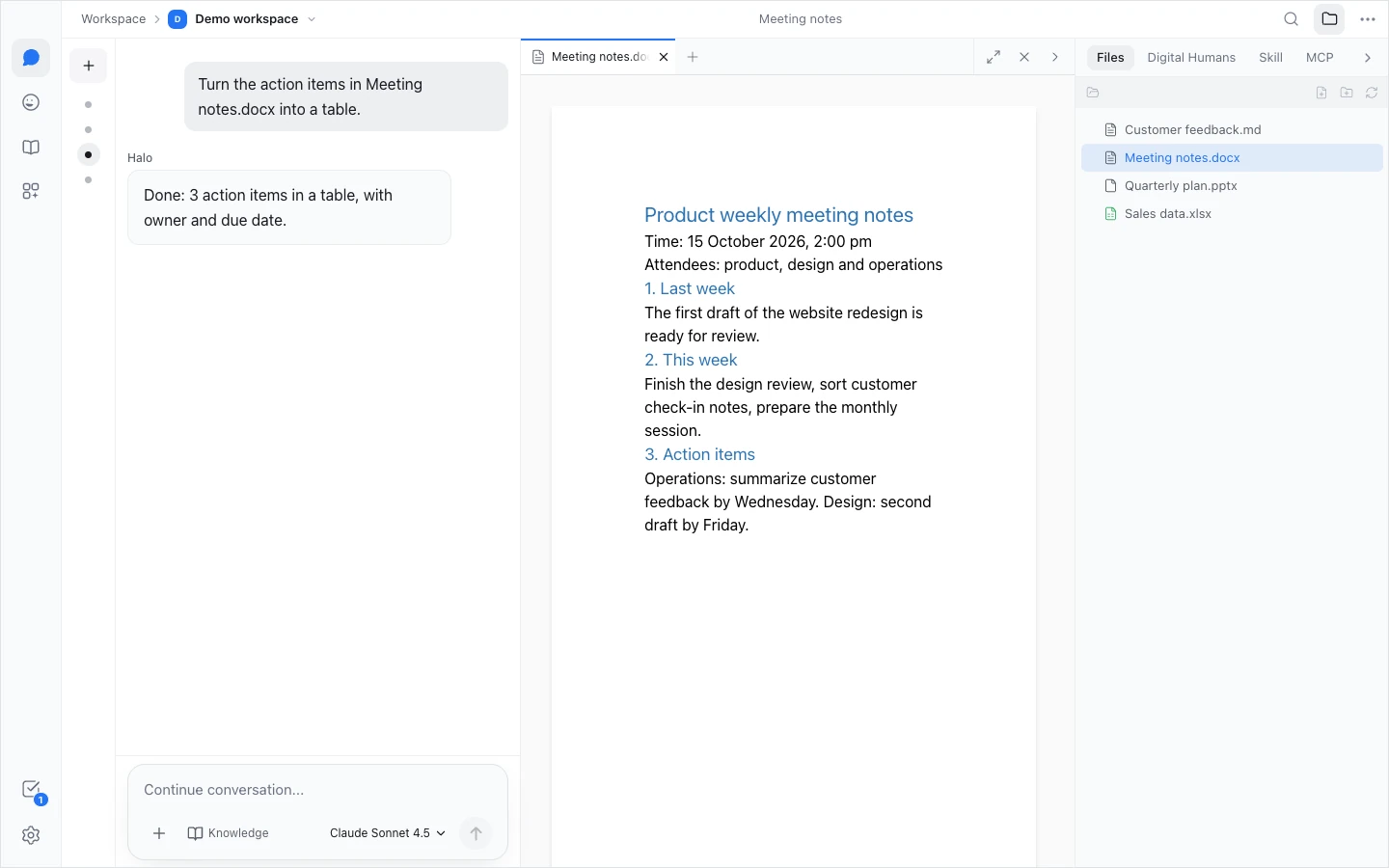Click the "Product weekly meeting notes" heading
The width and height of the screenshot is (1389, 868).
click(778, 215)
